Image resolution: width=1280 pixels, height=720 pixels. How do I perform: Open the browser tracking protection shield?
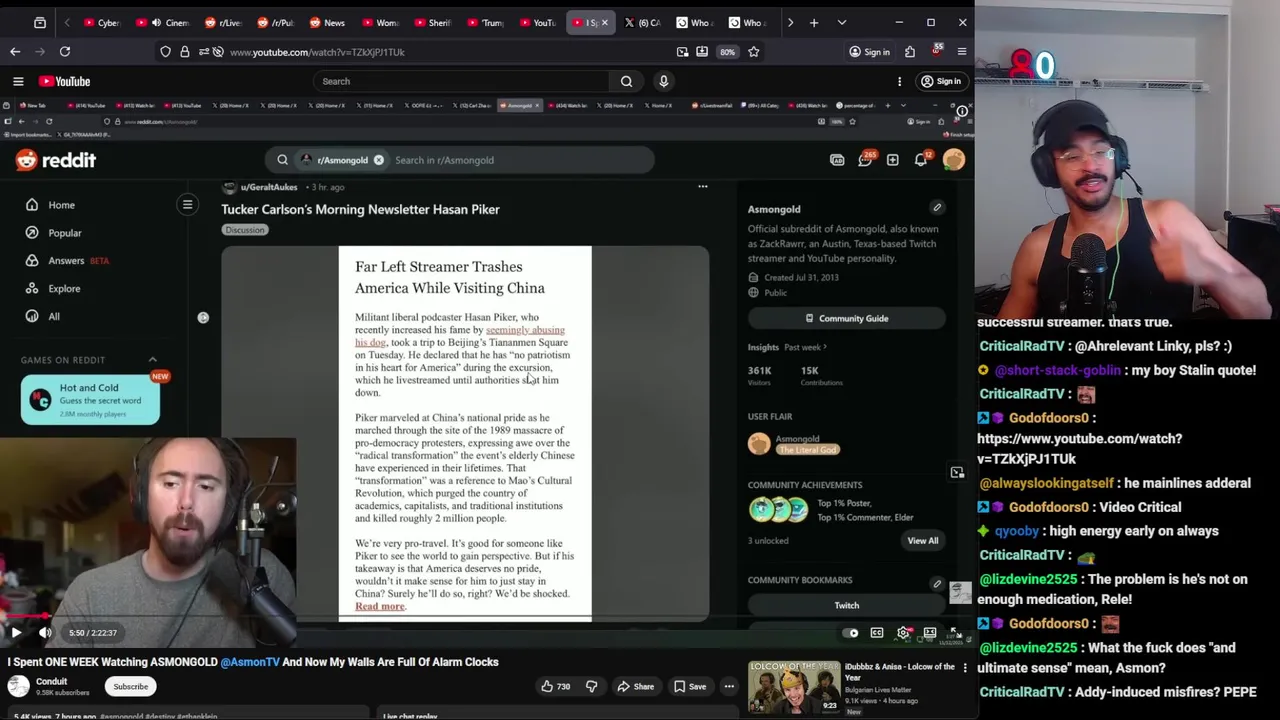tap(165, 51)
